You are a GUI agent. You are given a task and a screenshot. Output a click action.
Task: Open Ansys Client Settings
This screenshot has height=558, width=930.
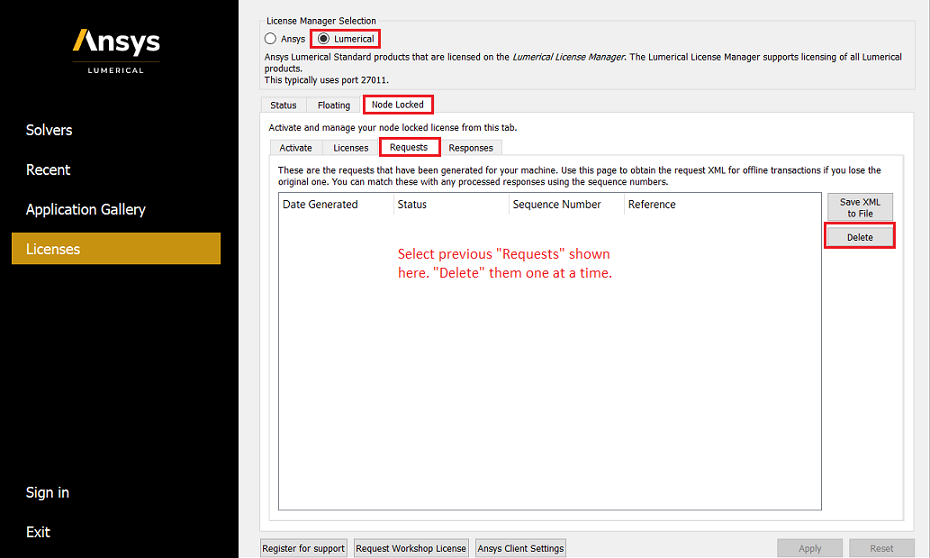(520, 548)
